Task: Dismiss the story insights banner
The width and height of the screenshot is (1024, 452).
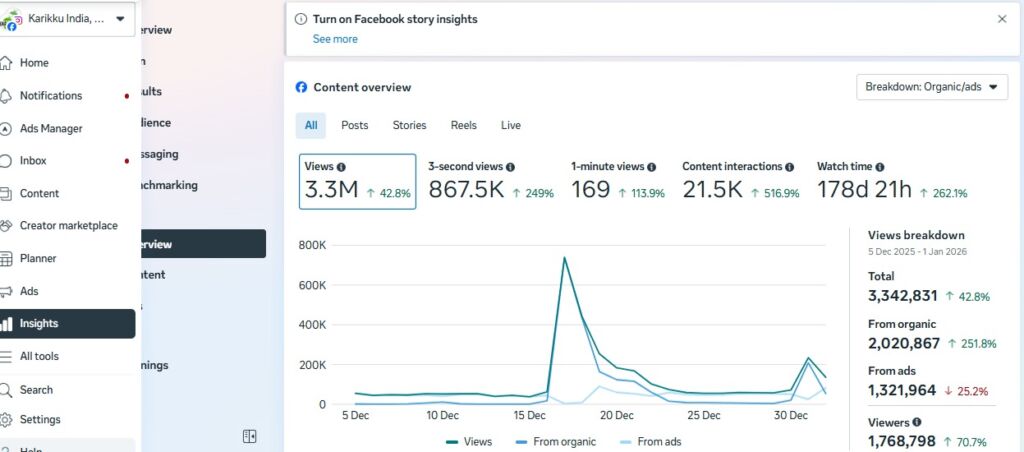Action: tap(1002, 19)
